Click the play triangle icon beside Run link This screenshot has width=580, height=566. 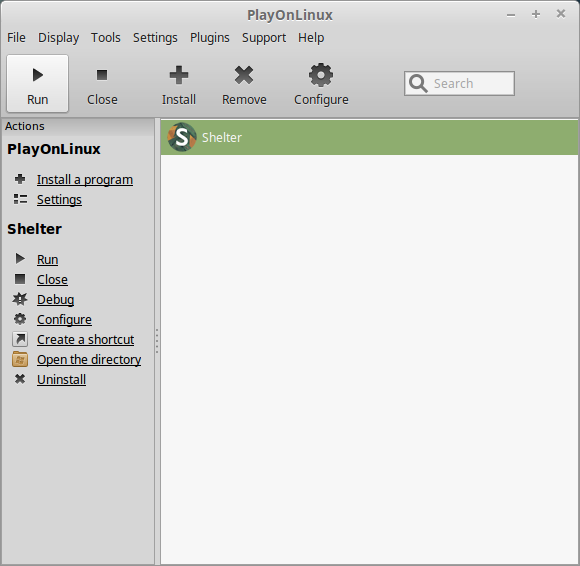(20, 259)
